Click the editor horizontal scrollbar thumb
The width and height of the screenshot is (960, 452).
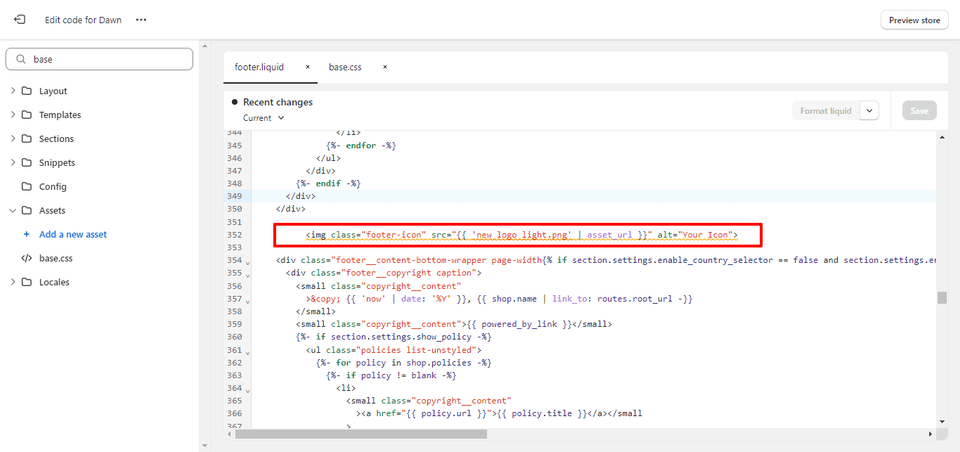coord(361,434)
